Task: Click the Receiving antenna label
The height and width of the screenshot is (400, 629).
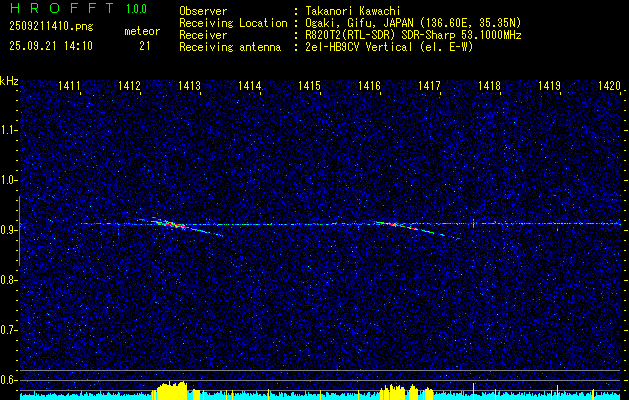Action: tap(230, 47)
